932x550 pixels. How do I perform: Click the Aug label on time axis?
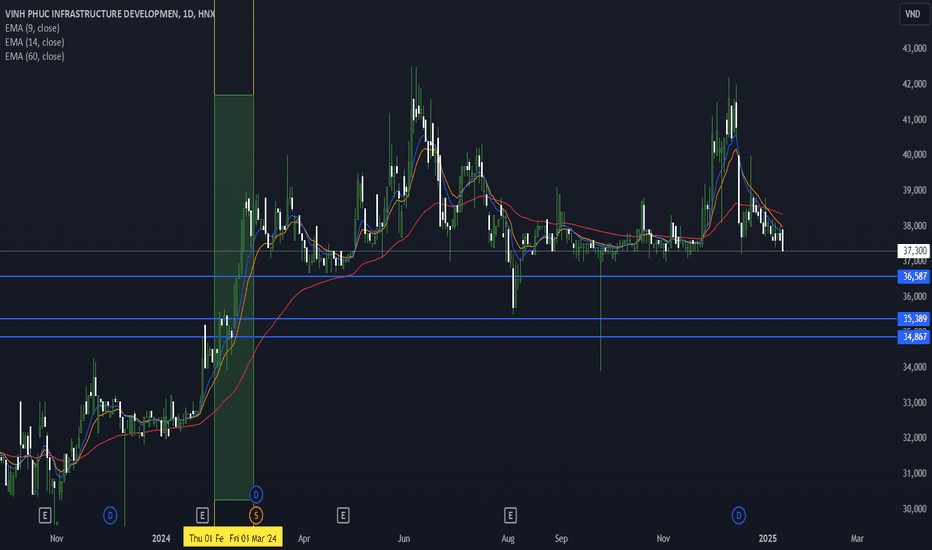coord(508,539)
